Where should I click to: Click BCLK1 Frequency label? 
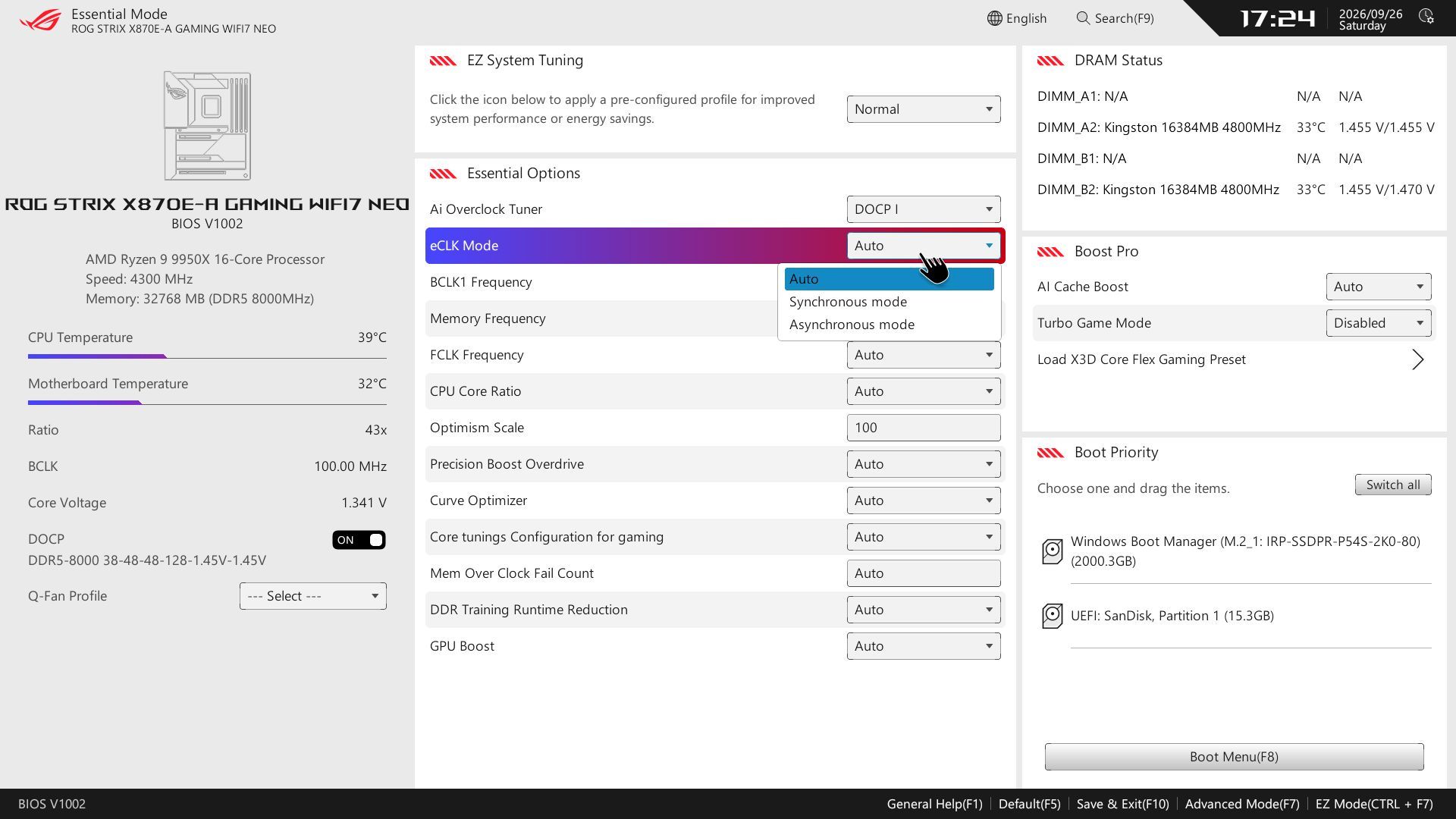click(x=481, y=282)
